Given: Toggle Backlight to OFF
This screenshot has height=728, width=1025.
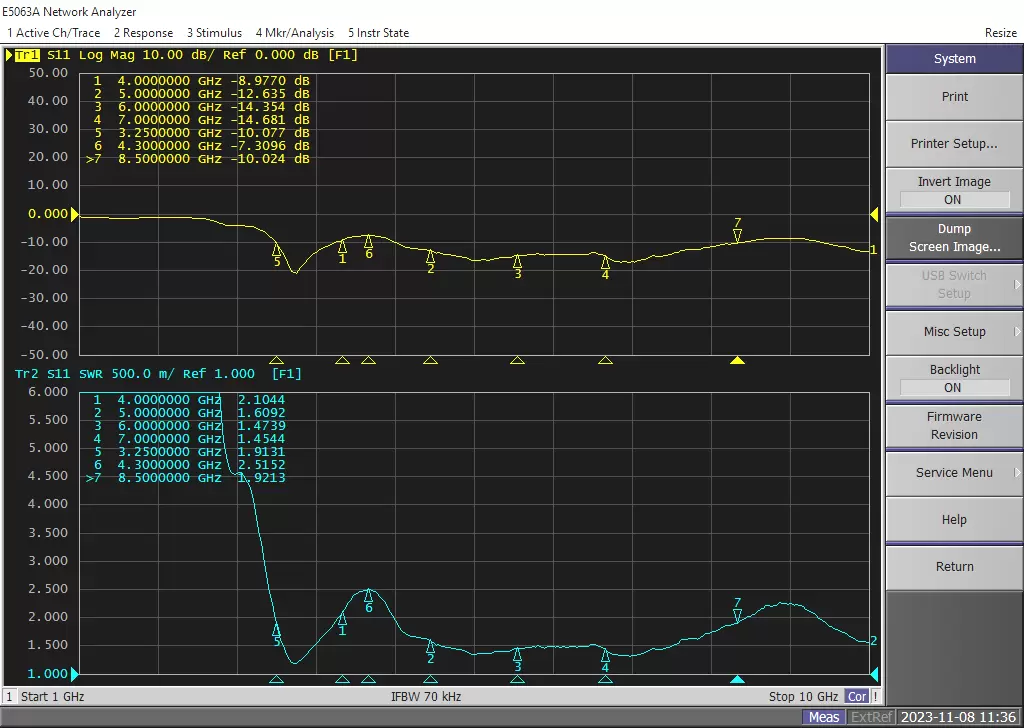Looking at the screenshot, I should point(952,377).
